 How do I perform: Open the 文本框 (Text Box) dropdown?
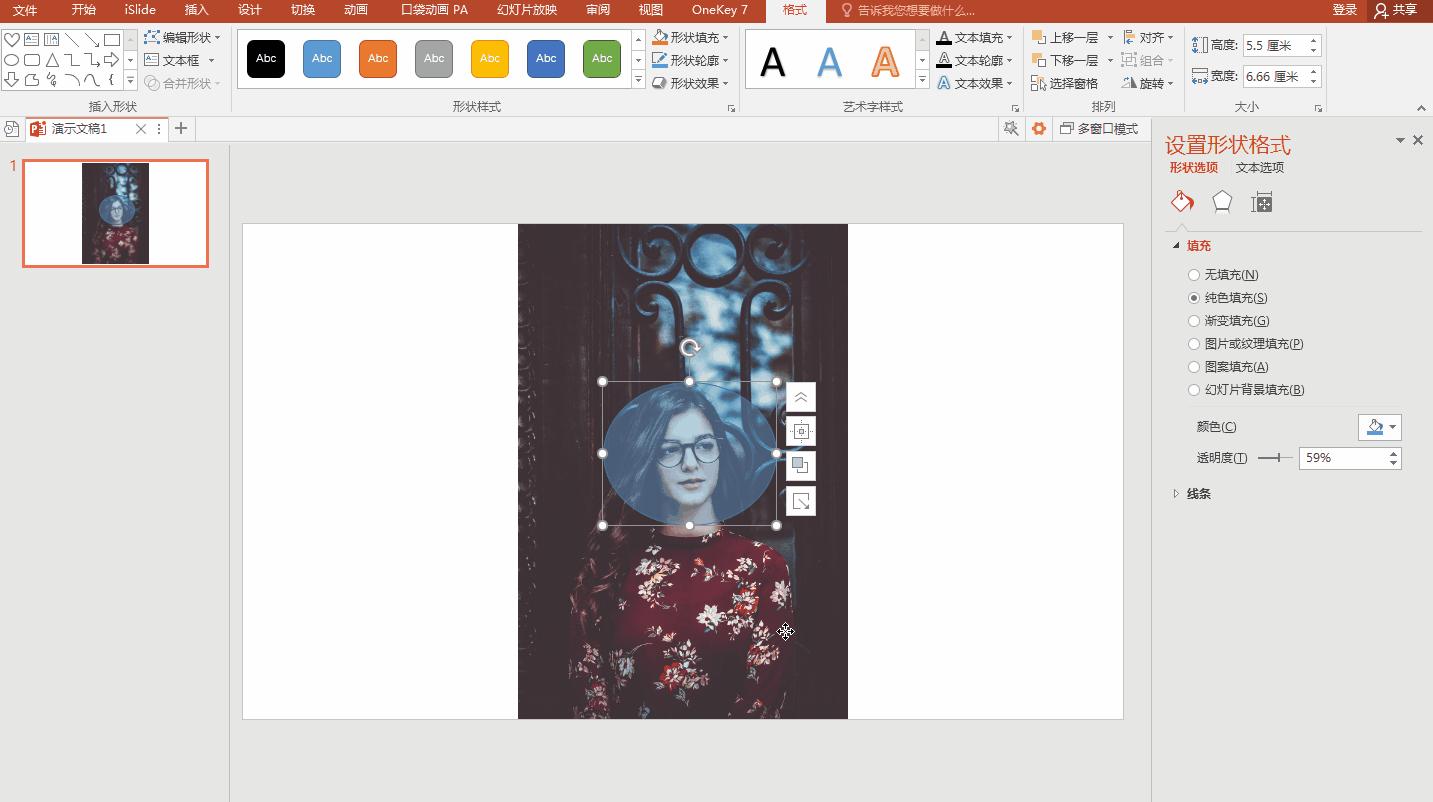180,60
